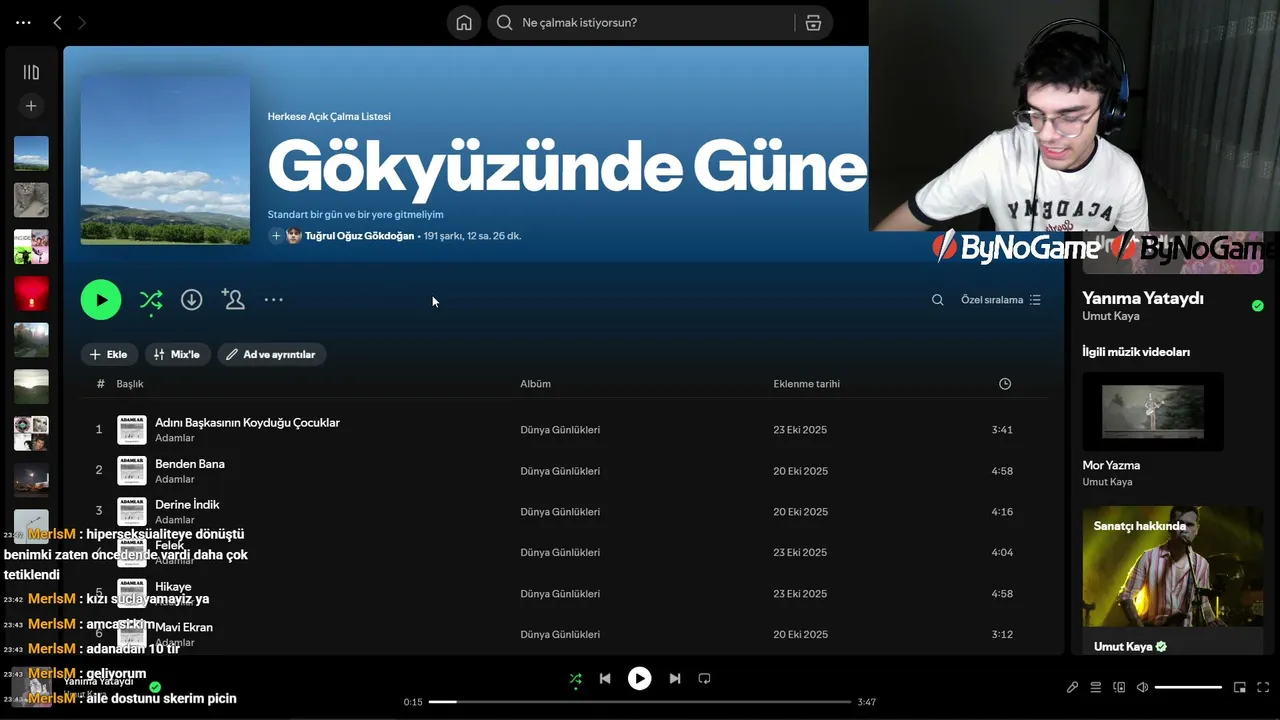This screenshot has height=720, width=1280.
Task: Open 'Dünya Günlükleri' album in row 1
Action: coord(560,430)
